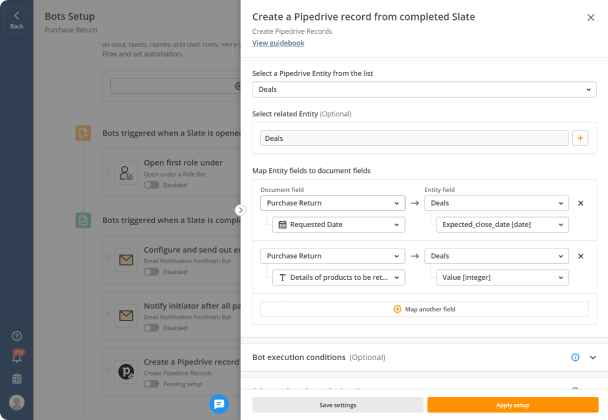The height and width of the screenshot is (420, 608).
Task: Click orange Slate opened section icon
Action: pyautogui.click(x=83, y=133)
